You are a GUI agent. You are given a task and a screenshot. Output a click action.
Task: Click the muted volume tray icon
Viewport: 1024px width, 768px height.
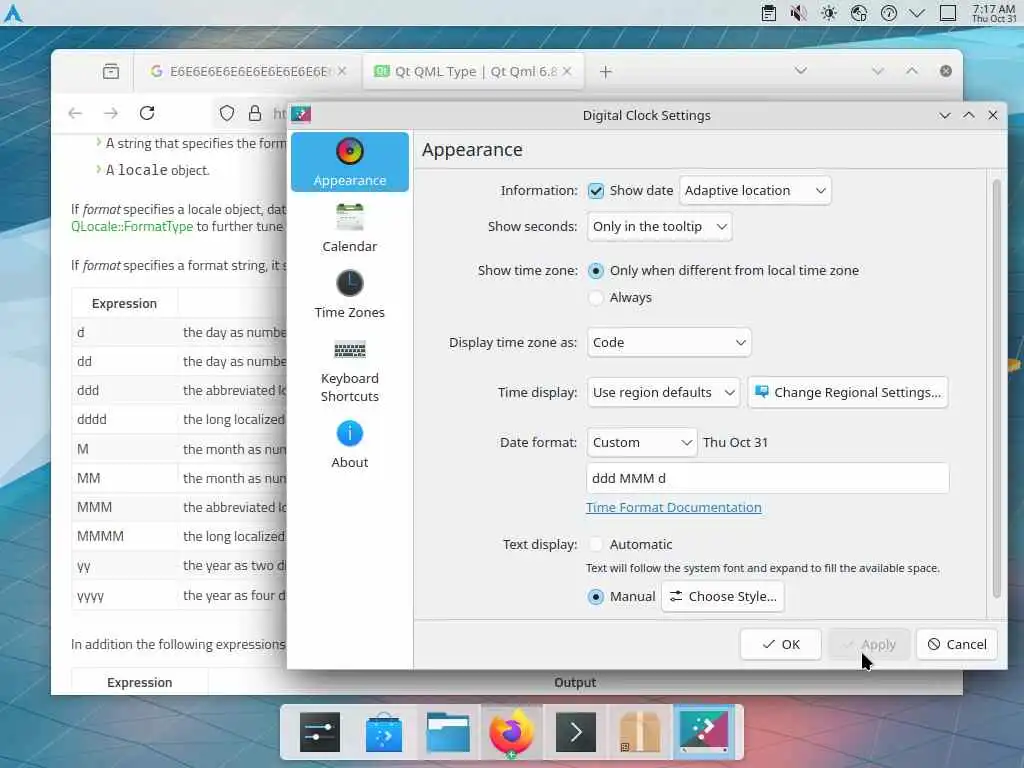tap(799, 13)
